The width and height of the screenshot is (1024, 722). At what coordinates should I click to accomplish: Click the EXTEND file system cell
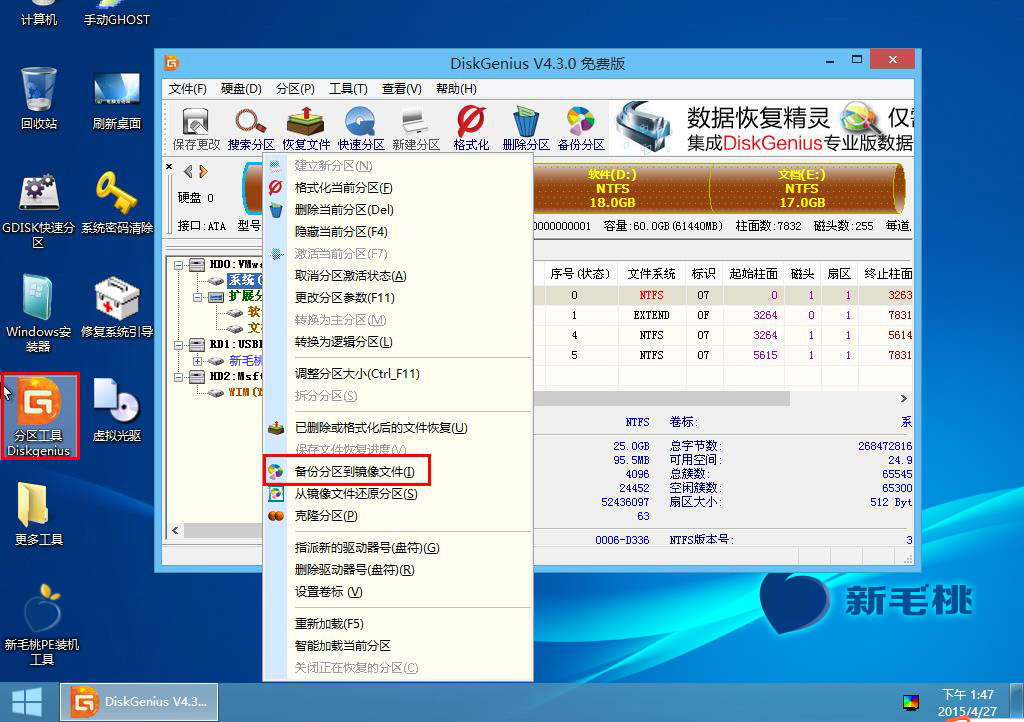651,315
